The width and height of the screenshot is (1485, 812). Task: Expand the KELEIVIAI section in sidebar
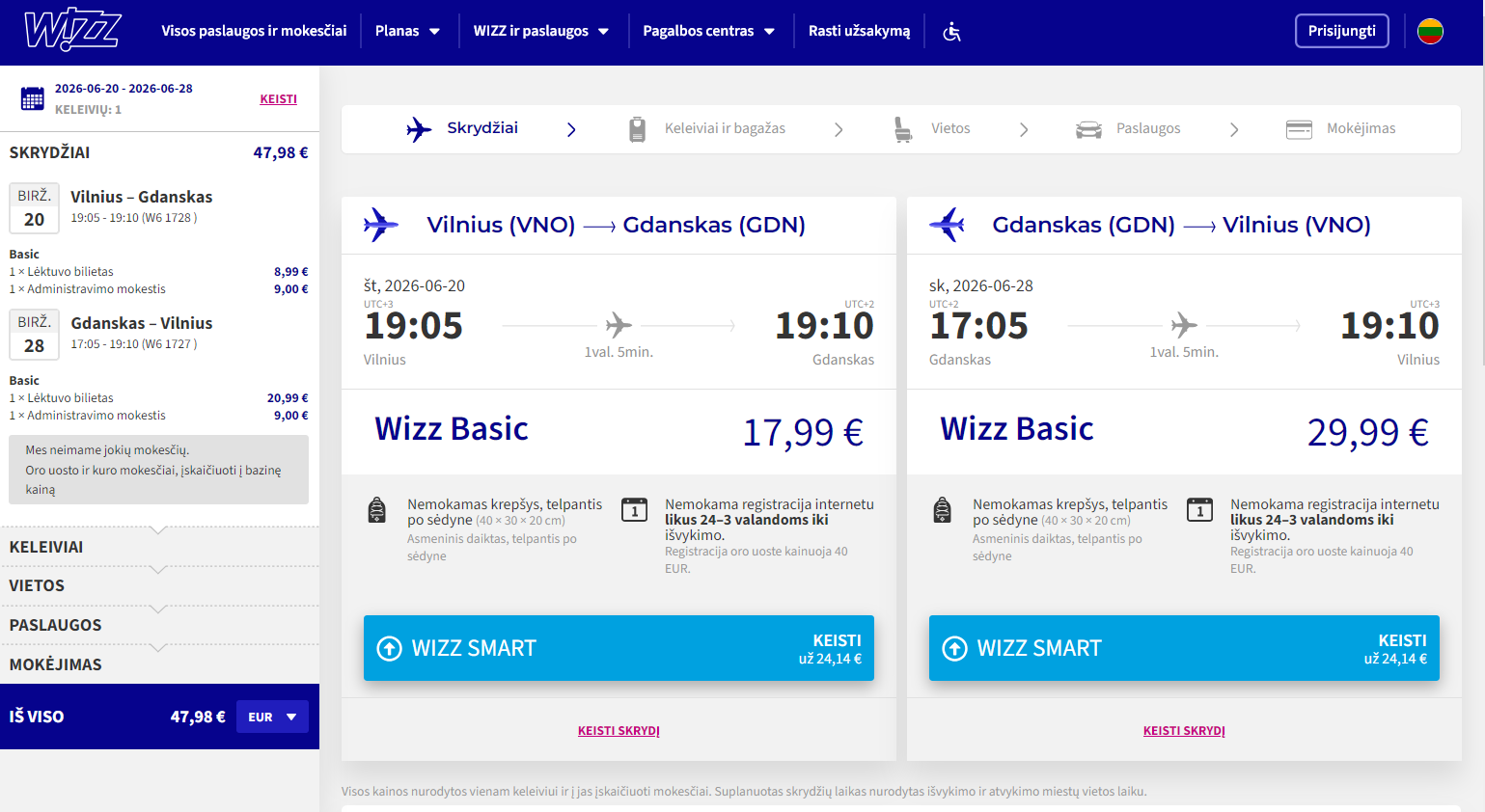tap(46, 547)
